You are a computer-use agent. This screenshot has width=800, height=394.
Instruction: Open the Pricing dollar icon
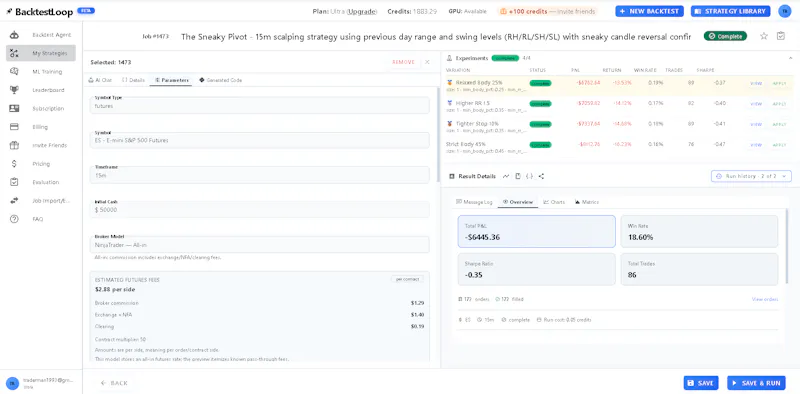click(x=14, y=164)
